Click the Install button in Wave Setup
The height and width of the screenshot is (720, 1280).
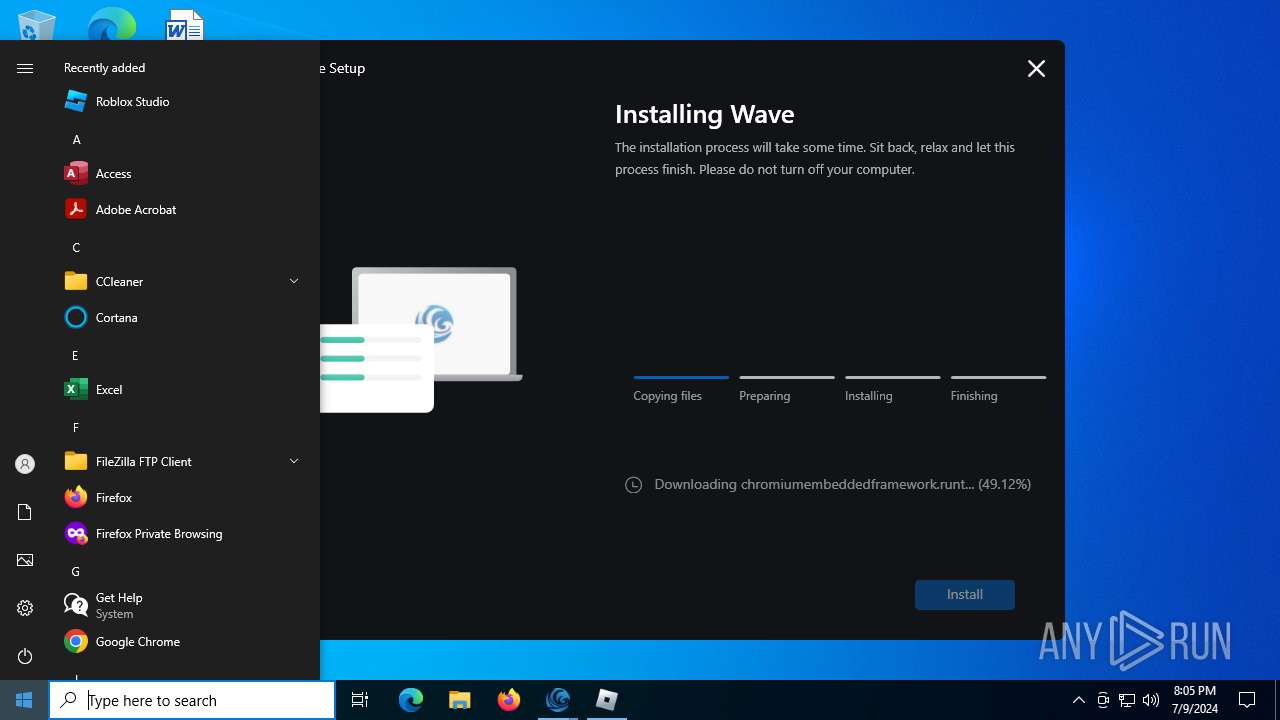pos(965,594)
